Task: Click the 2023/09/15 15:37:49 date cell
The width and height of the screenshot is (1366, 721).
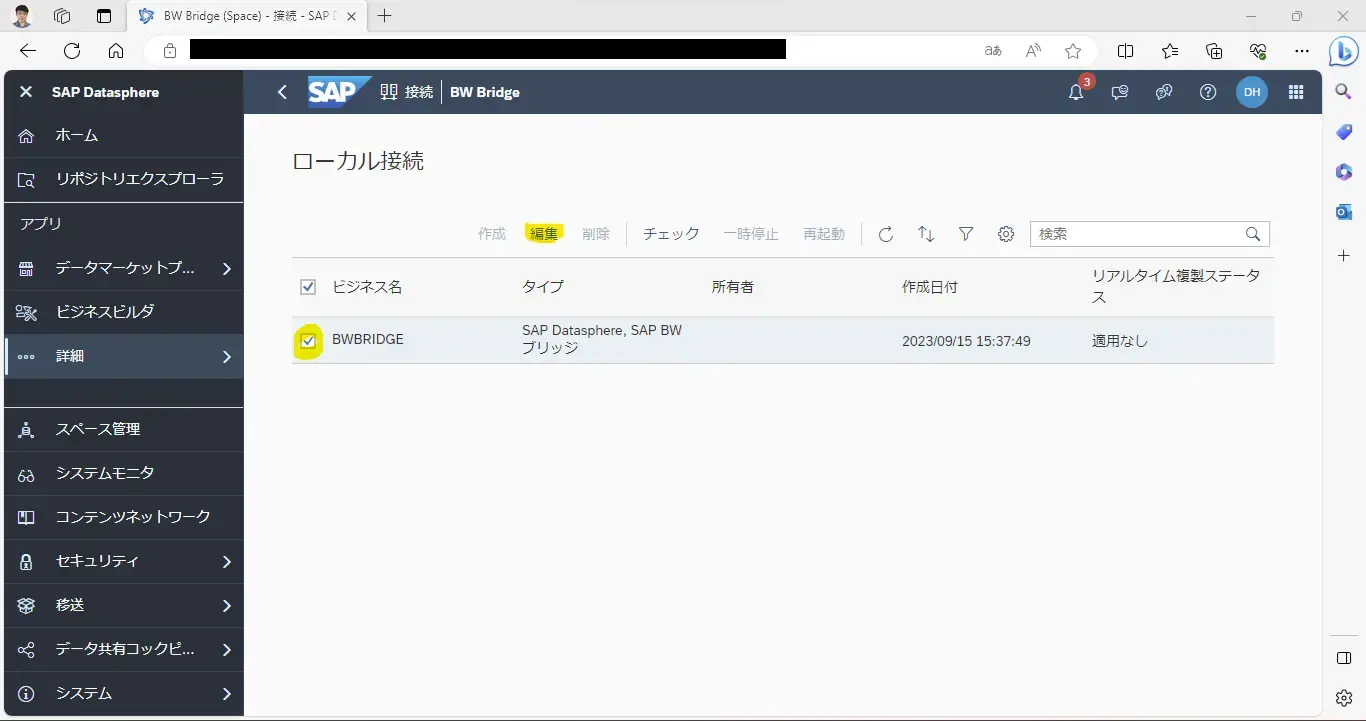Action: [966, 341]
